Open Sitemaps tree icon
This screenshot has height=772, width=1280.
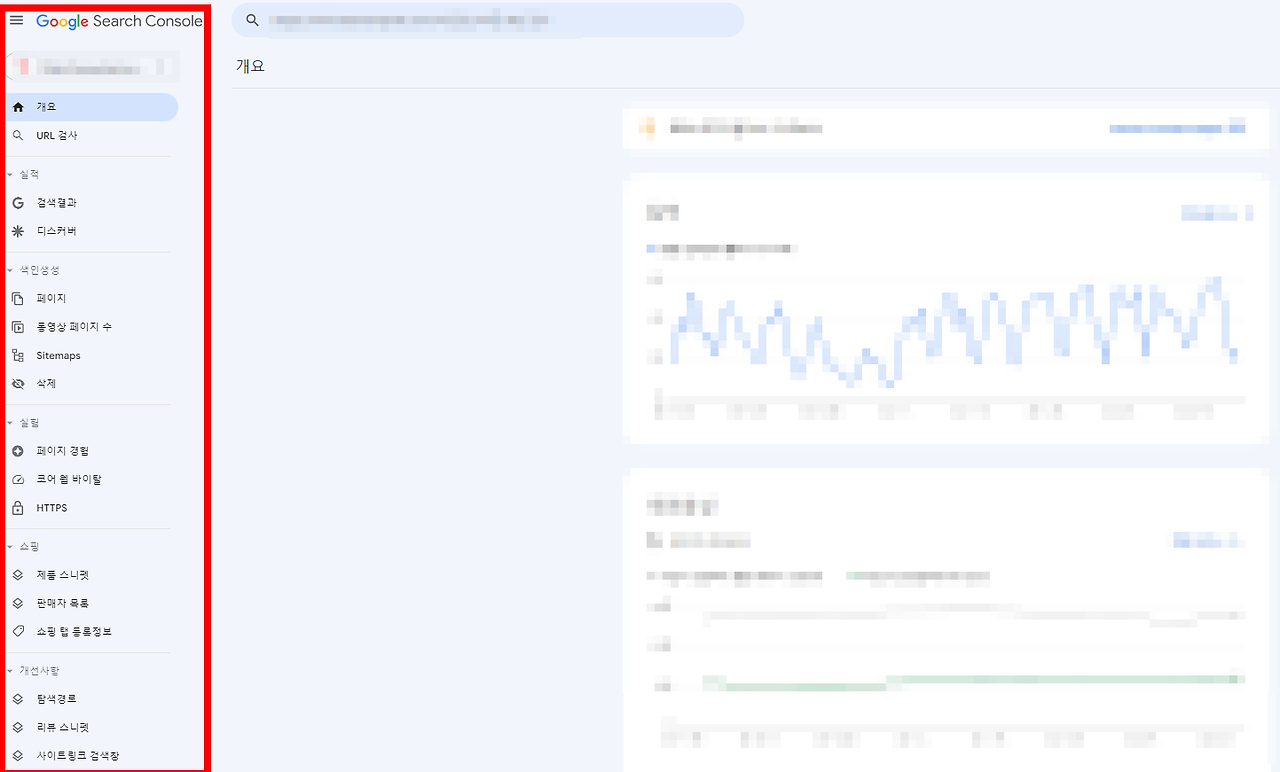(x=18, y=355)
